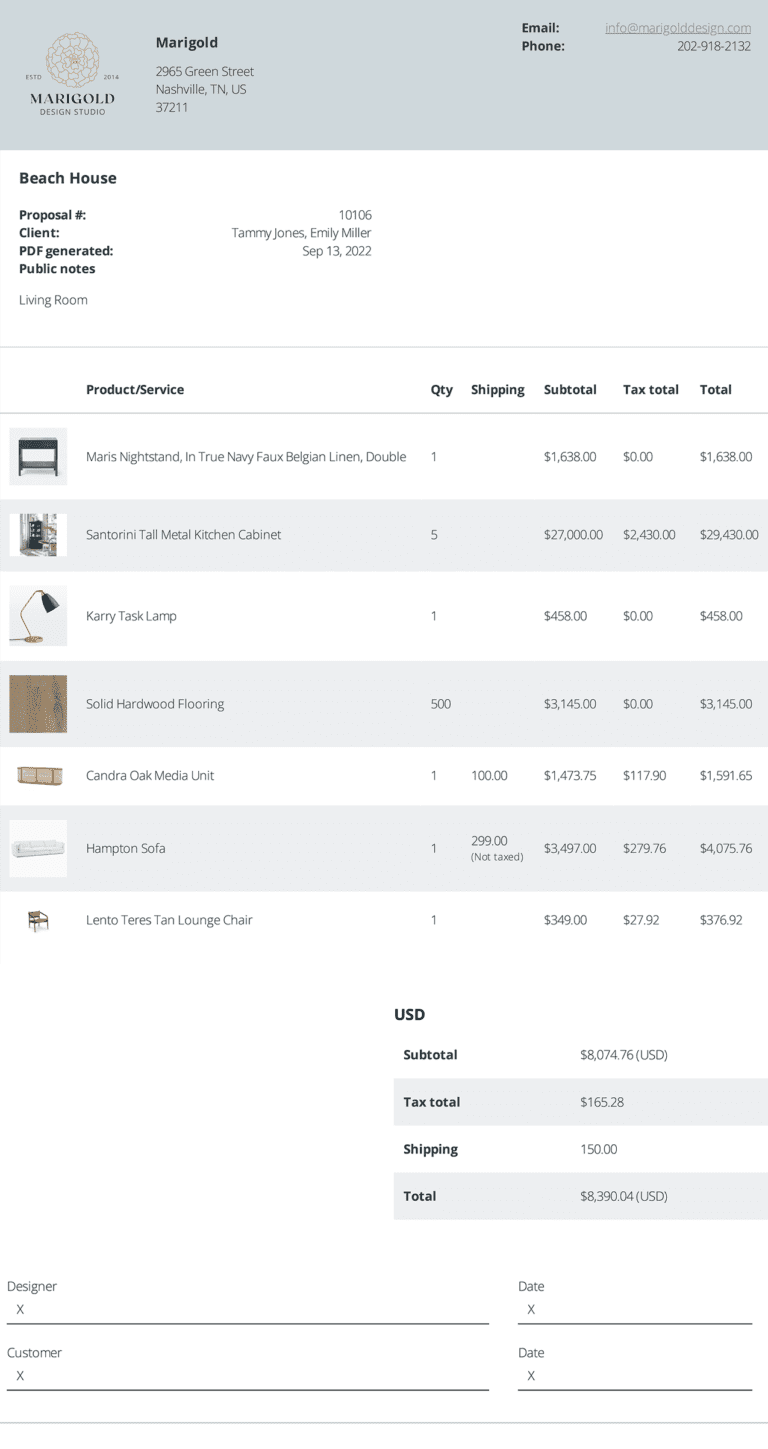
Task: Click the Beach House project title
Action: (x=68, y=178)
